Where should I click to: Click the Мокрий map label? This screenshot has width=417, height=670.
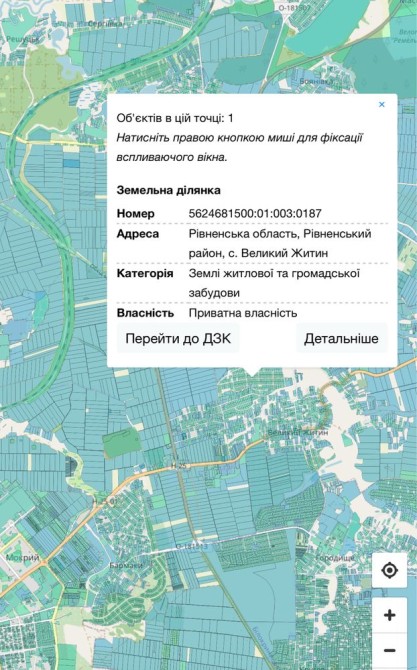click(23, 558)
